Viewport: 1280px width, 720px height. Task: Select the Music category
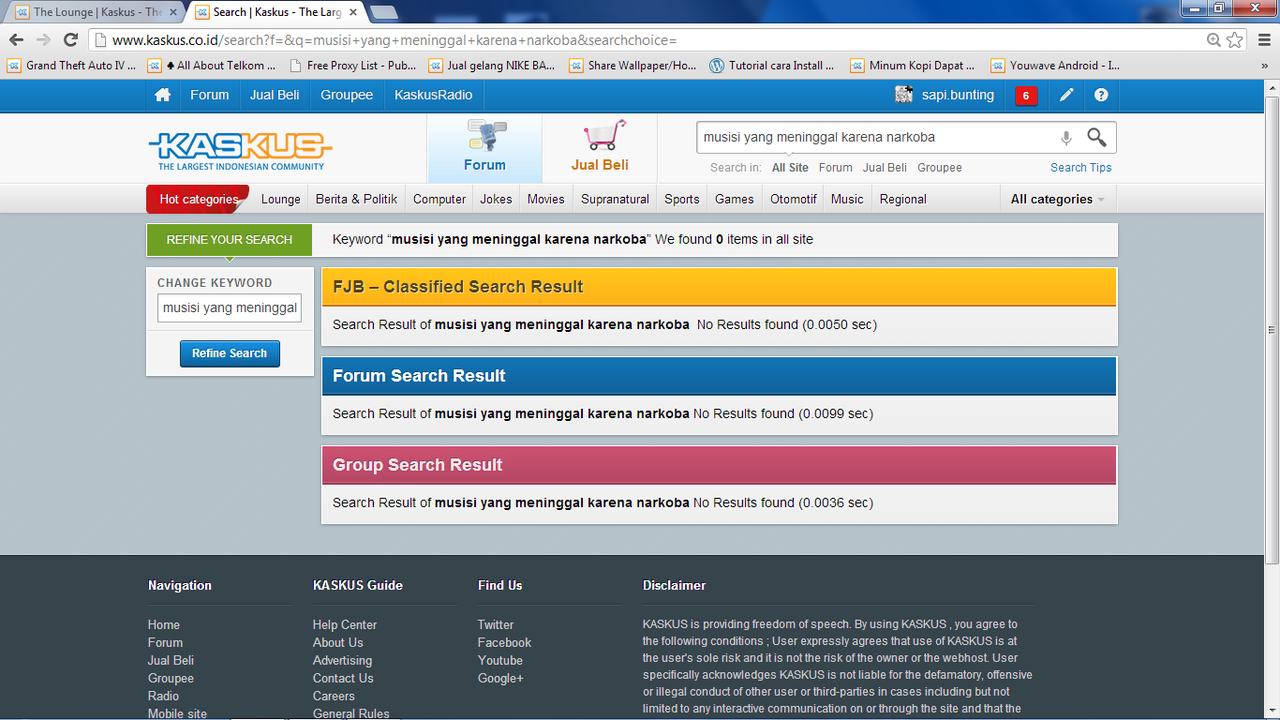(x=847, y=199)
